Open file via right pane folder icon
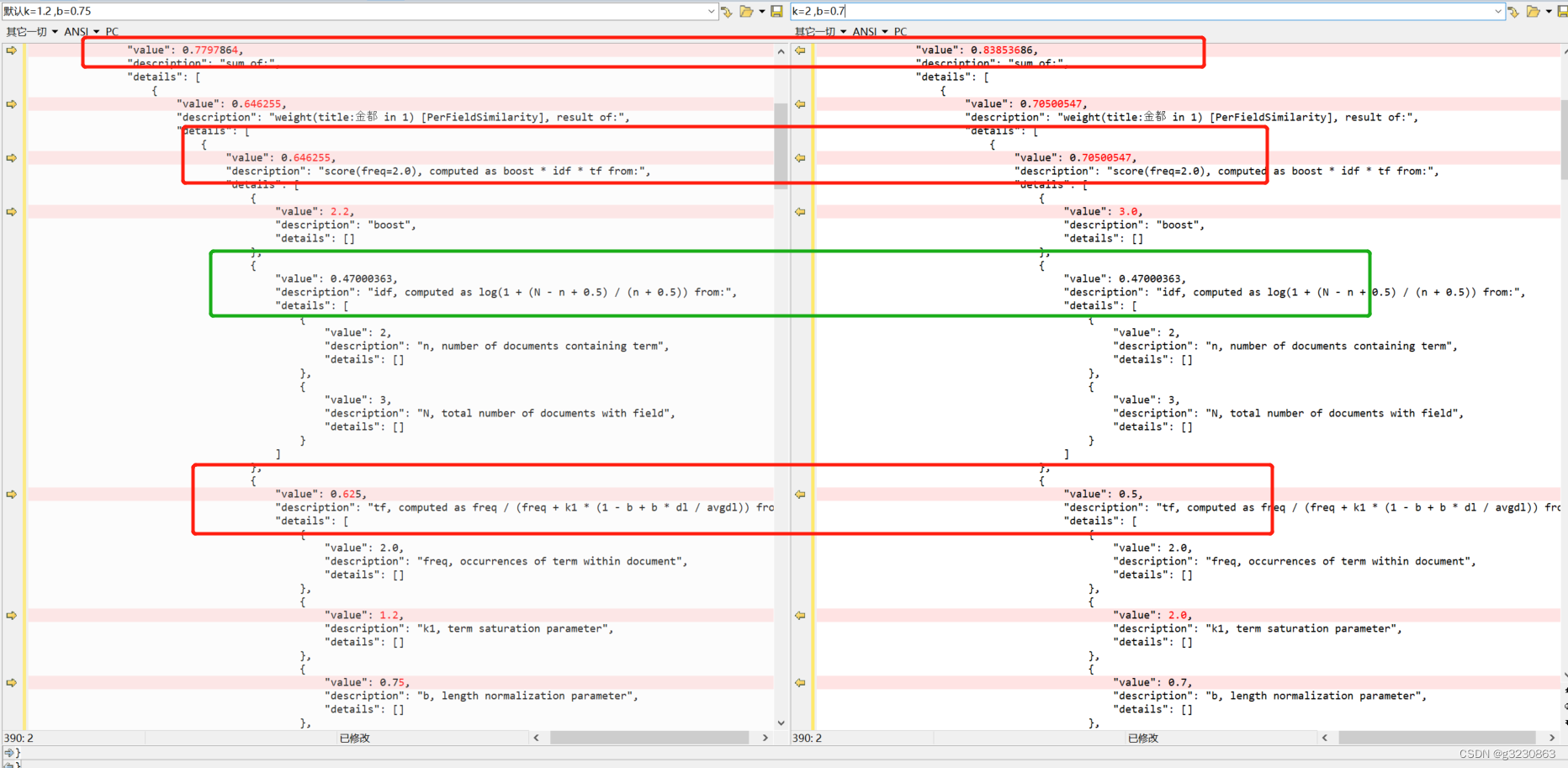1568x768 pixels. pyautogui.click(x=1534, y=11)
